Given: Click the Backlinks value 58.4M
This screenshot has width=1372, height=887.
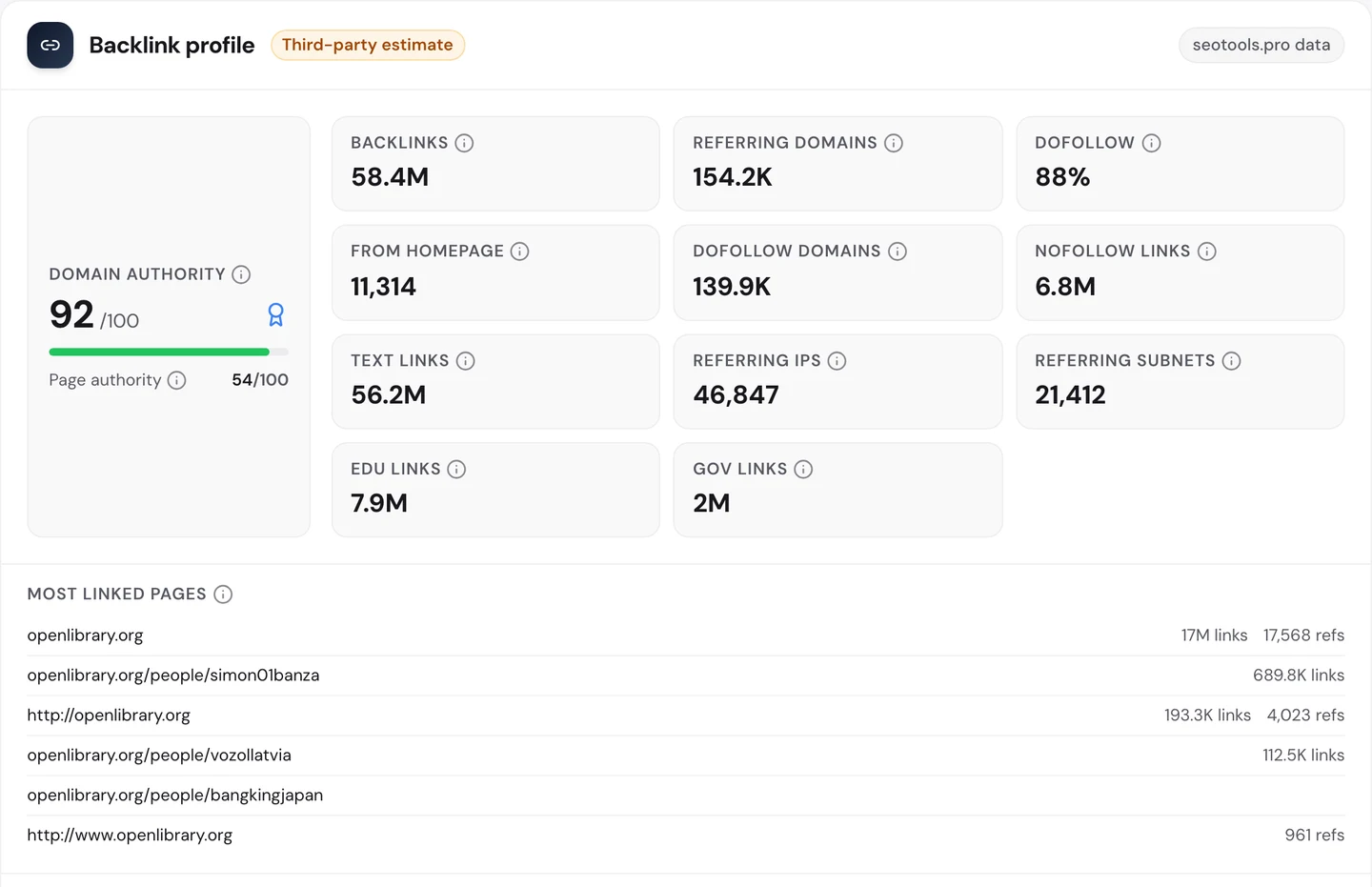Looking at the screenshot, I should coord(390,177).
